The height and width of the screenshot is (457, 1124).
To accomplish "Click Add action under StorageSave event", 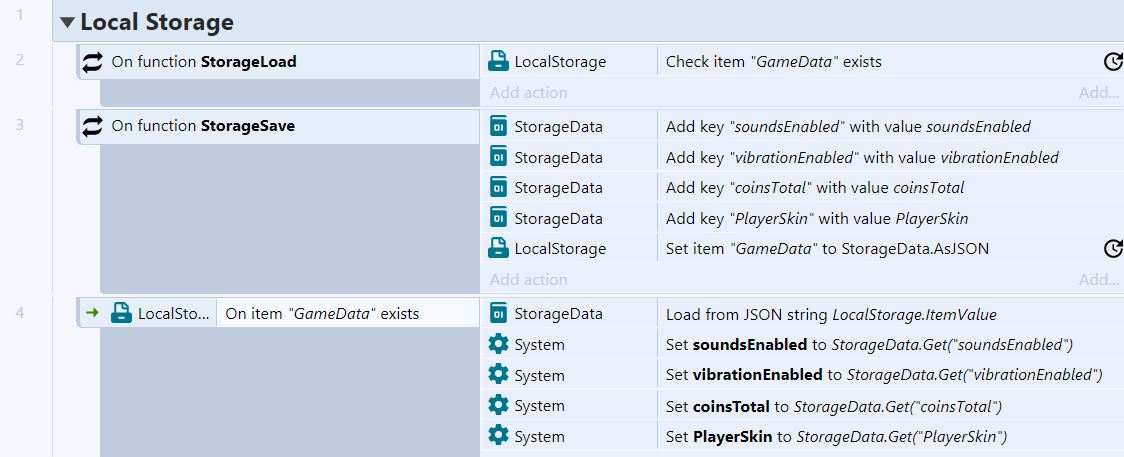I will click(528, 280).
